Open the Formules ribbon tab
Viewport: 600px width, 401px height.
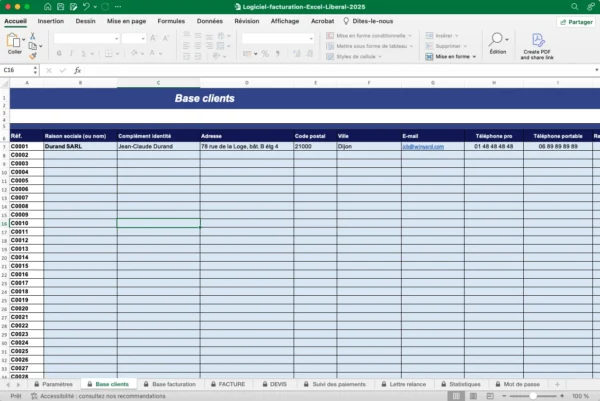coord(171,20)
